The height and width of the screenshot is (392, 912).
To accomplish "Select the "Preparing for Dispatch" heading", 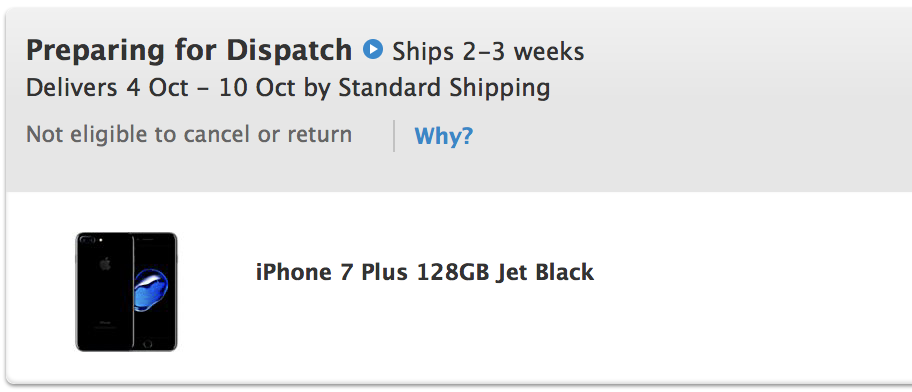I will [189, 51].
